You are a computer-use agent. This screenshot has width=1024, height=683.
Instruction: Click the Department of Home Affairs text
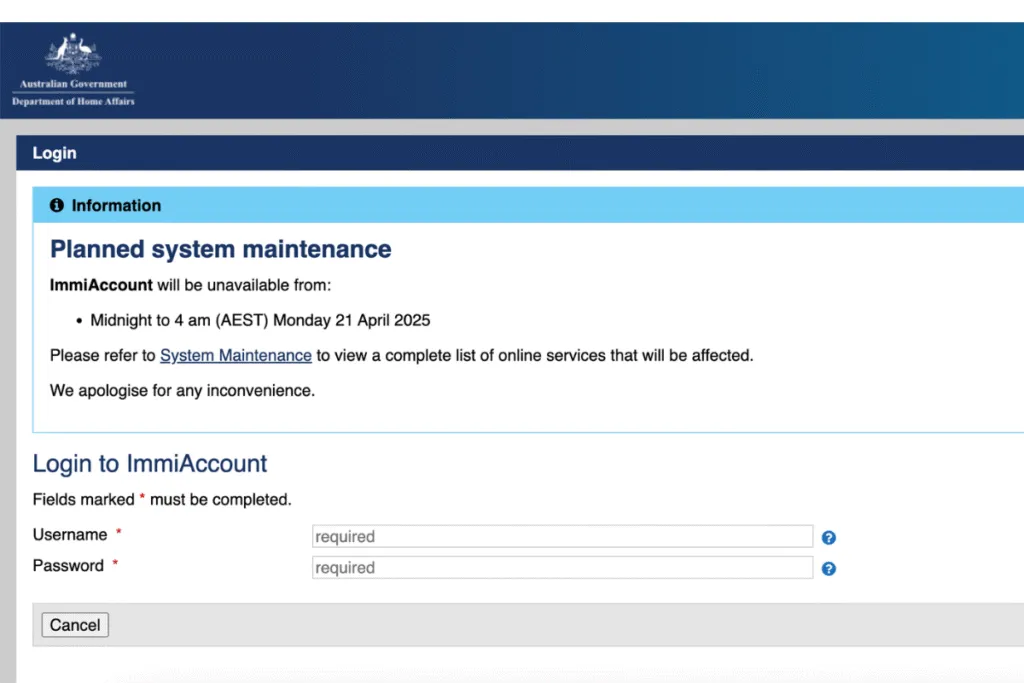pos(73,101)
